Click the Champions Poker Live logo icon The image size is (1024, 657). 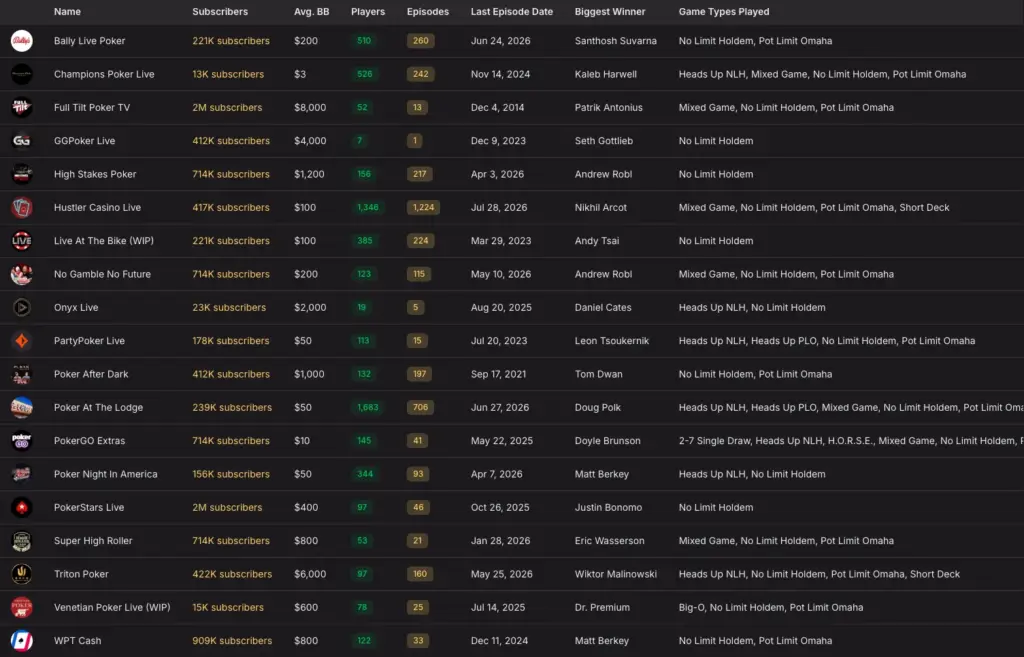click(x=22, y=74)
